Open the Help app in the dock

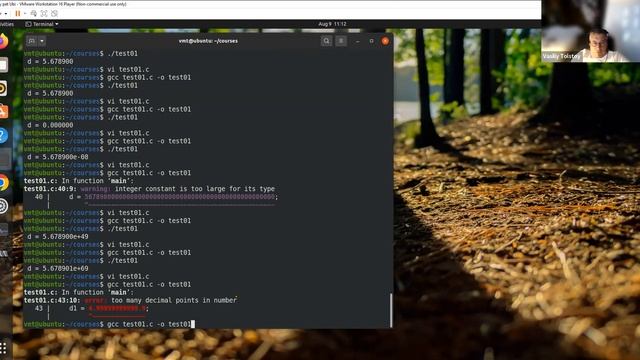pos(3,135)
